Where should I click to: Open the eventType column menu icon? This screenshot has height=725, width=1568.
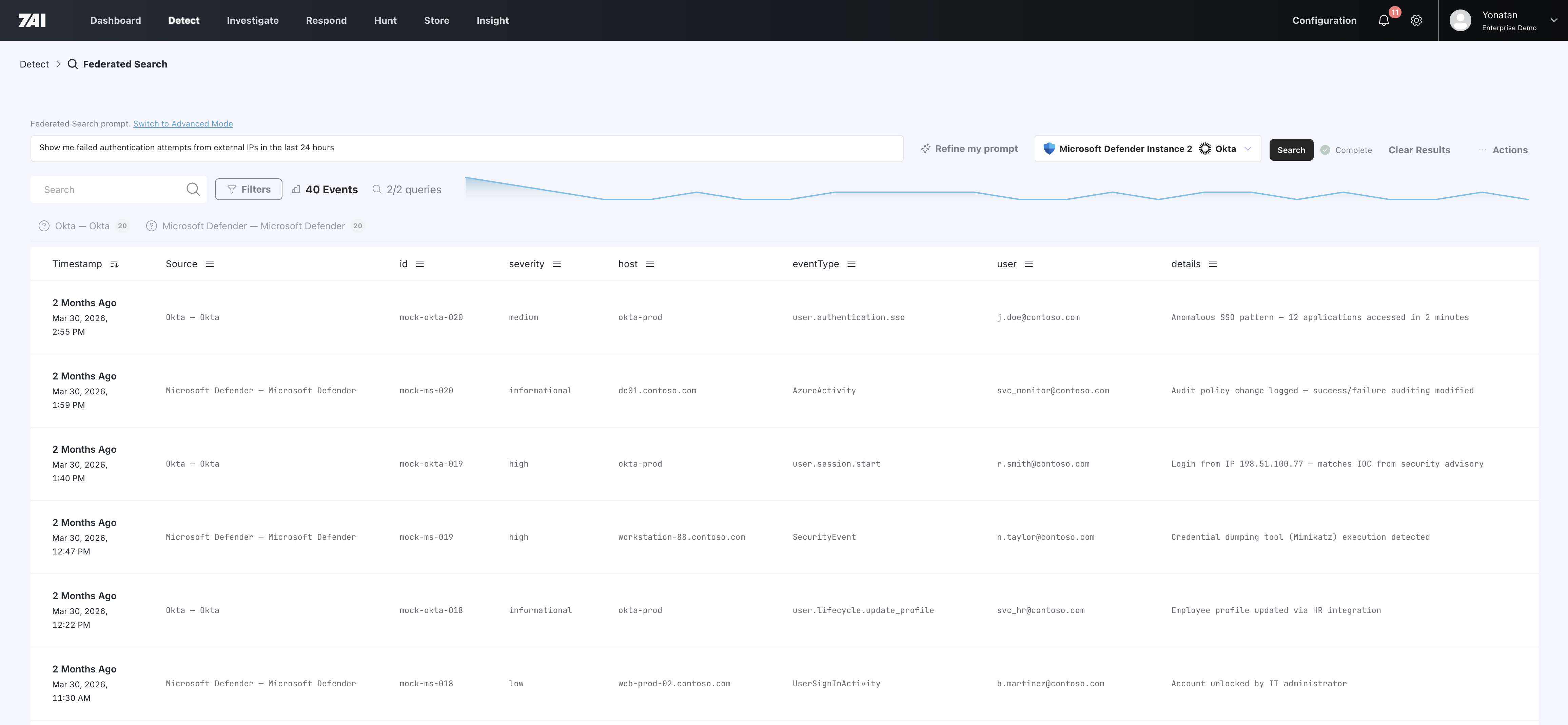[x=851, y=263]
